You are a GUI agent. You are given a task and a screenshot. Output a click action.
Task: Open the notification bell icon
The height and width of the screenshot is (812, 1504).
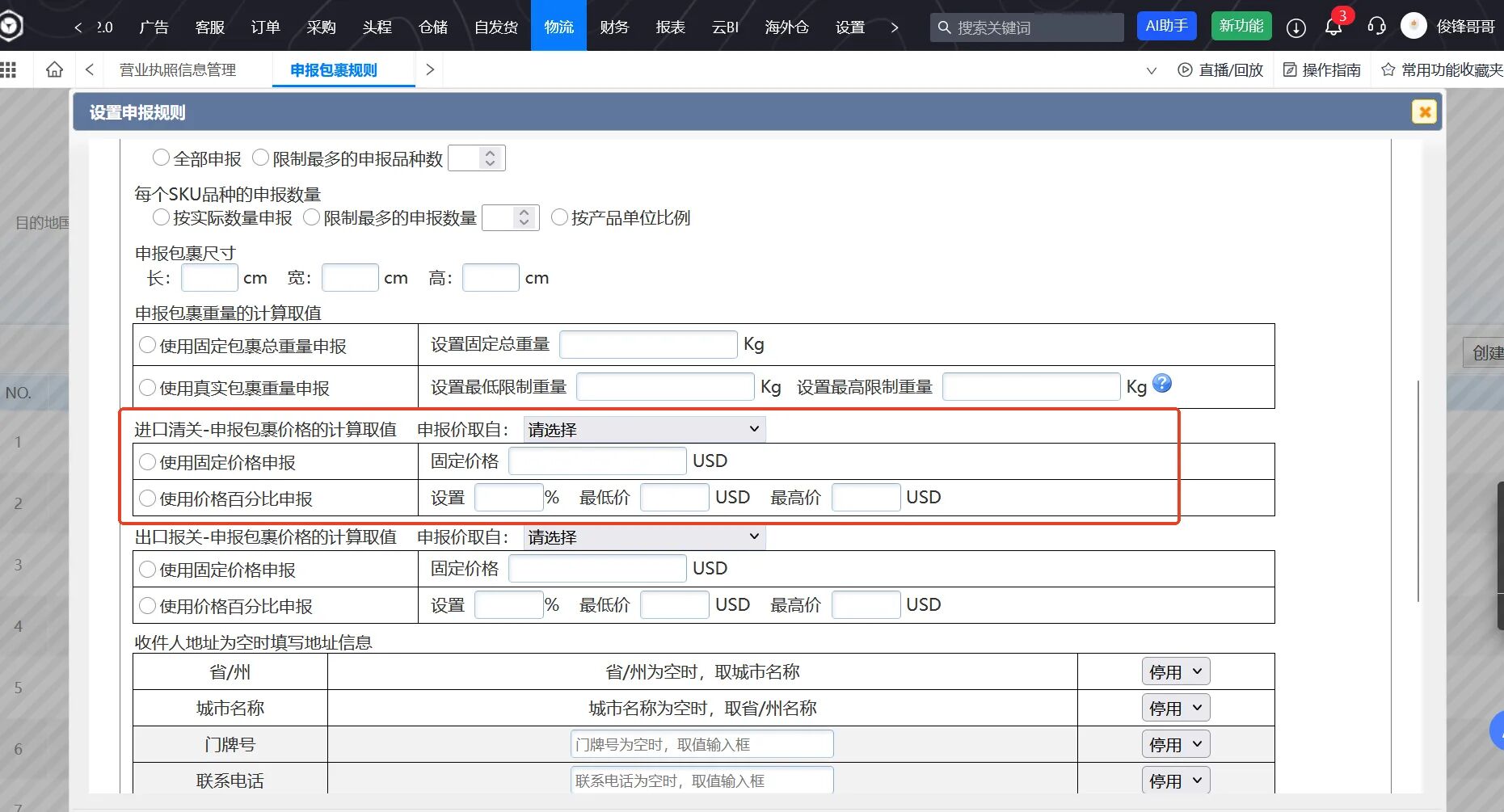tap(1333, 27)
